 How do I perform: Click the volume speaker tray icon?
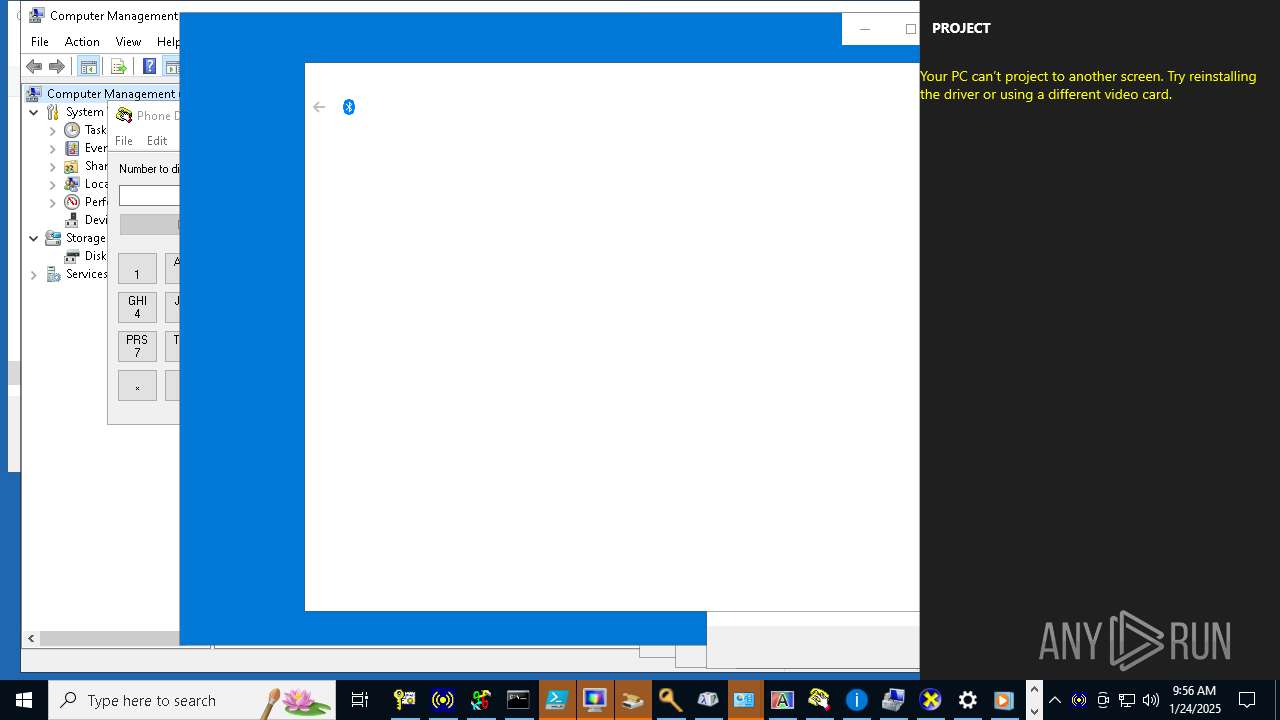(x=1151, y=700)
